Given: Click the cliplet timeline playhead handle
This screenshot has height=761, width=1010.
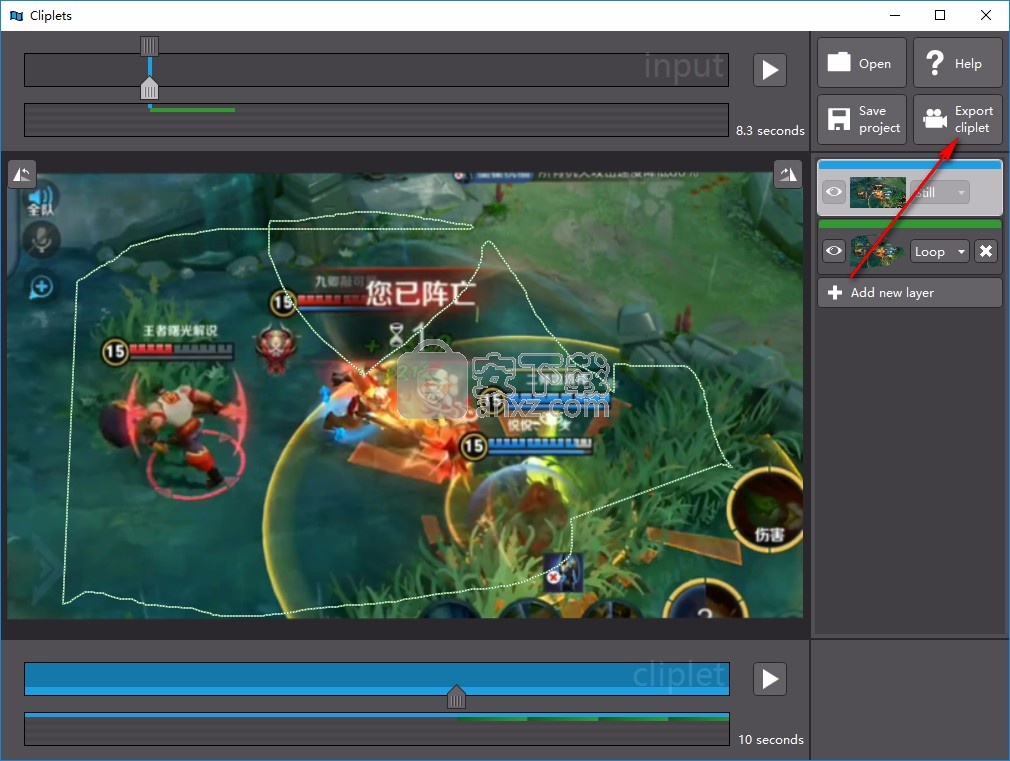Looking at the screenshot, I should click(456, 697).
